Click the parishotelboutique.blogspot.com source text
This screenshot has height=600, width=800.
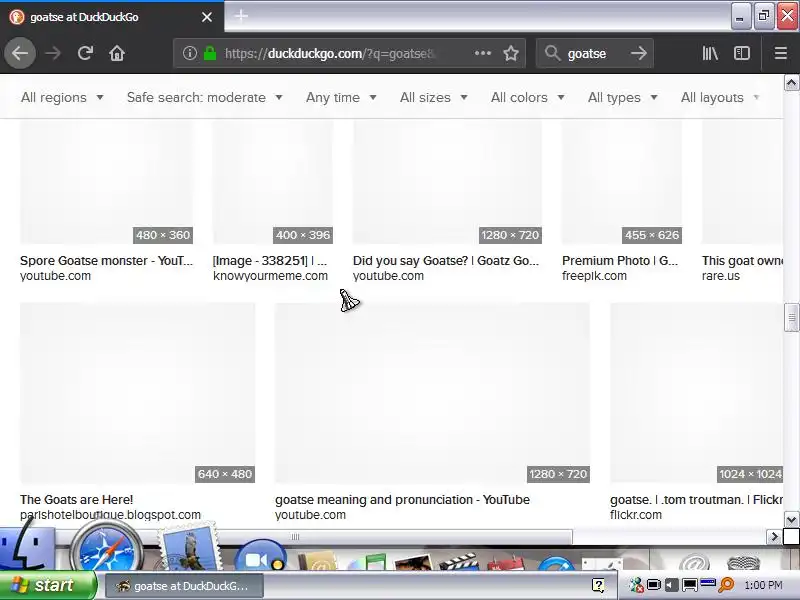[110, 515]
